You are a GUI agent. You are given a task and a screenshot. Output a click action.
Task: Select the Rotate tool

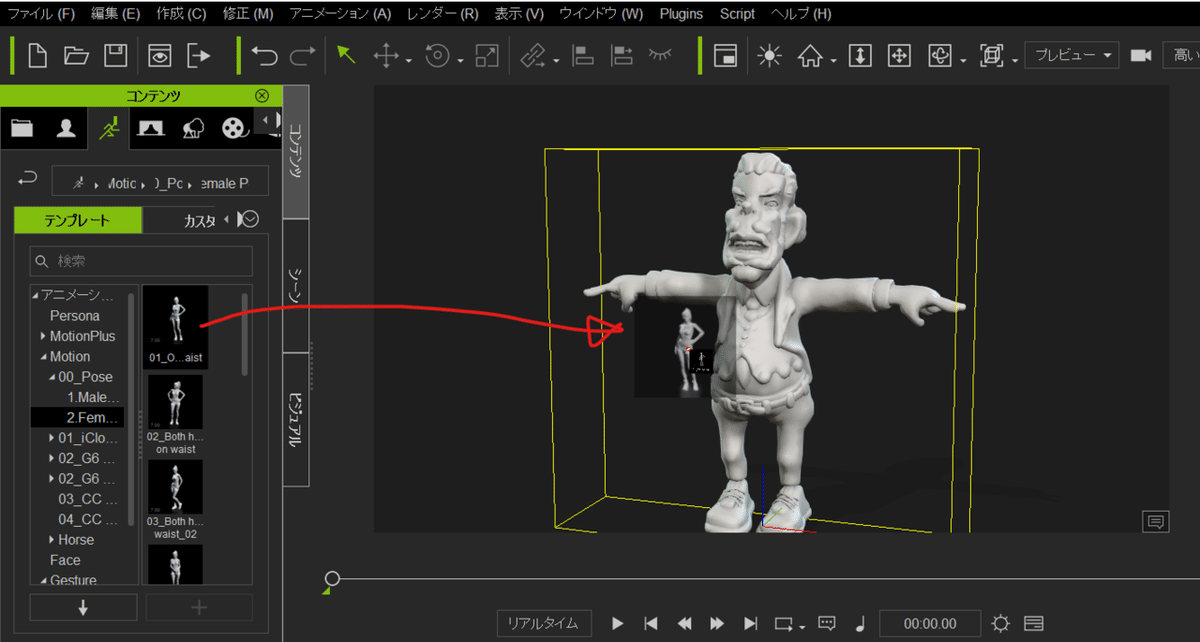tap(437, 56)
